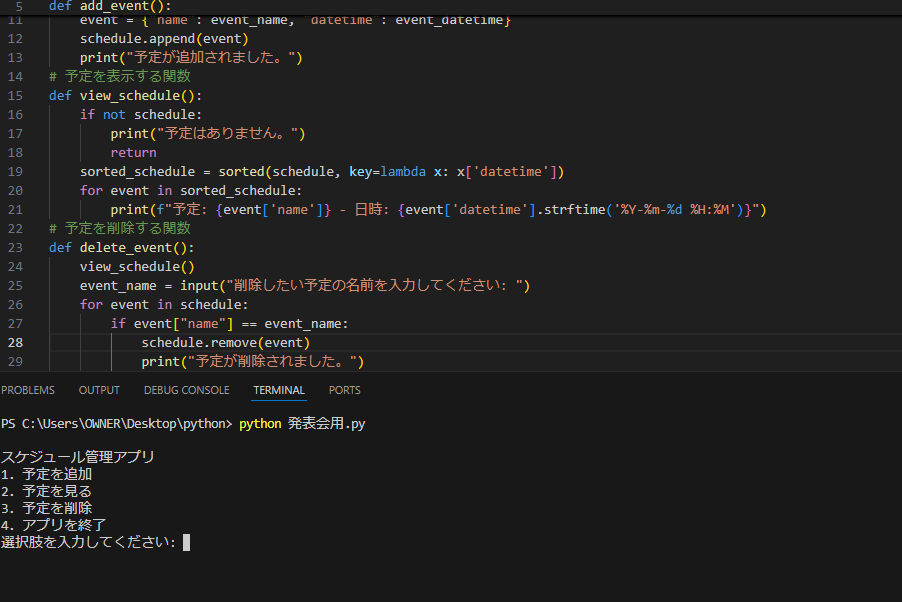Switch to the OUTPUT panel tab

[x=99, y=390]
